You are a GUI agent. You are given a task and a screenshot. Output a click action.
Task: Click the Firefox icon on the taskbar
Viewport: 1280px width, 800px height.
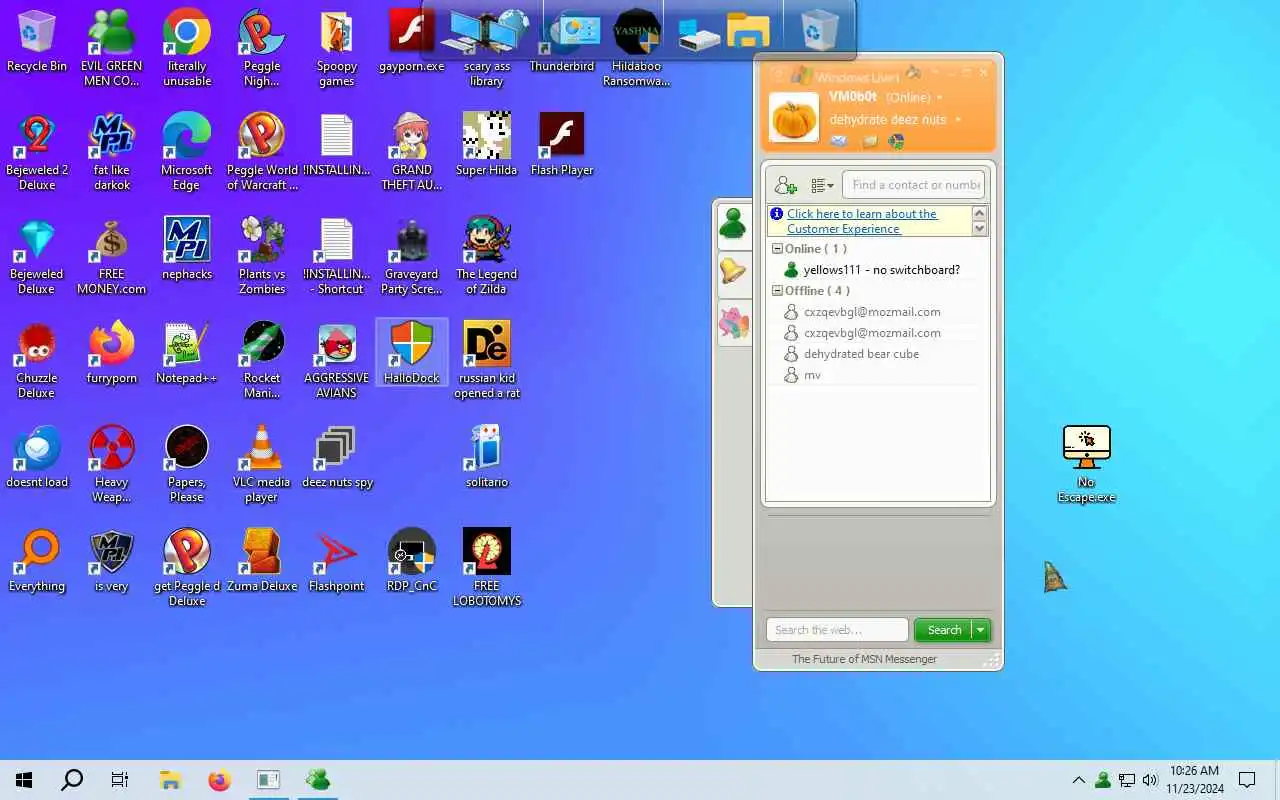click(219, 780)
